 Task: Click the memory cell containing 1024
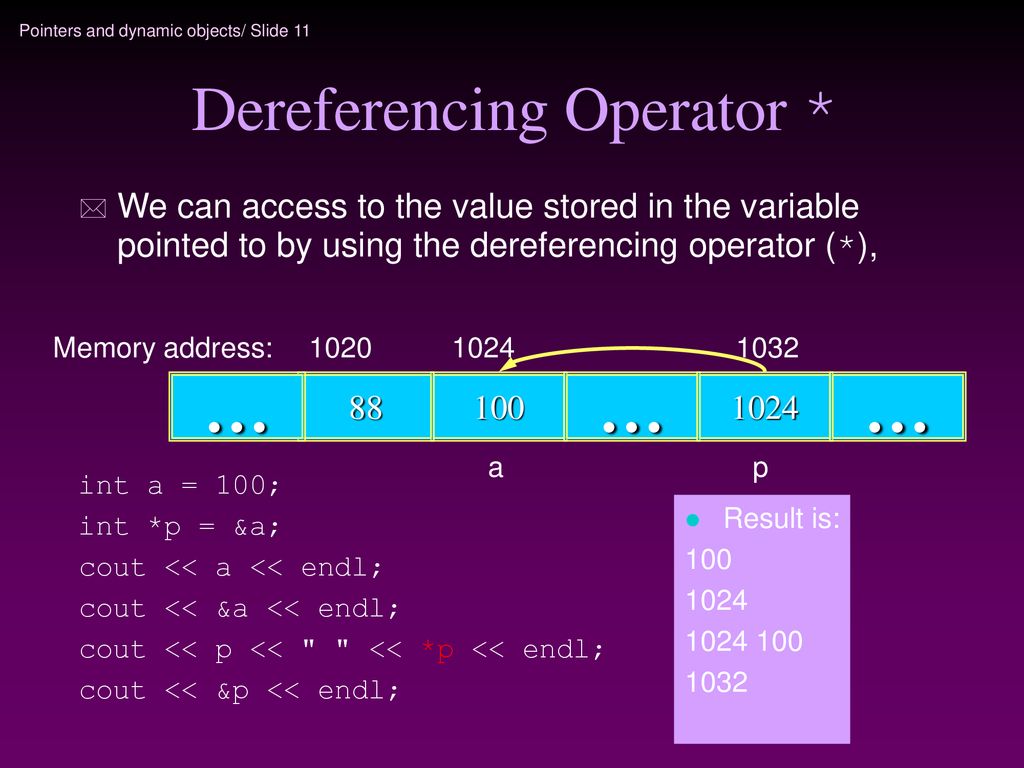pyautogui.click(x=765, y=407)
